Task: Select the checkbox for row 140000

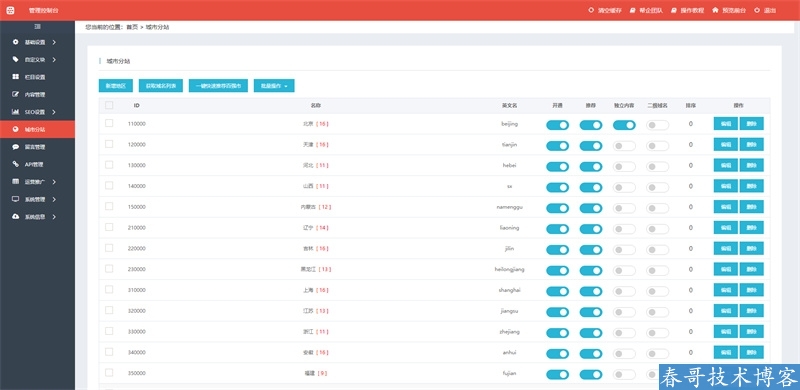Action: [109, 185]
